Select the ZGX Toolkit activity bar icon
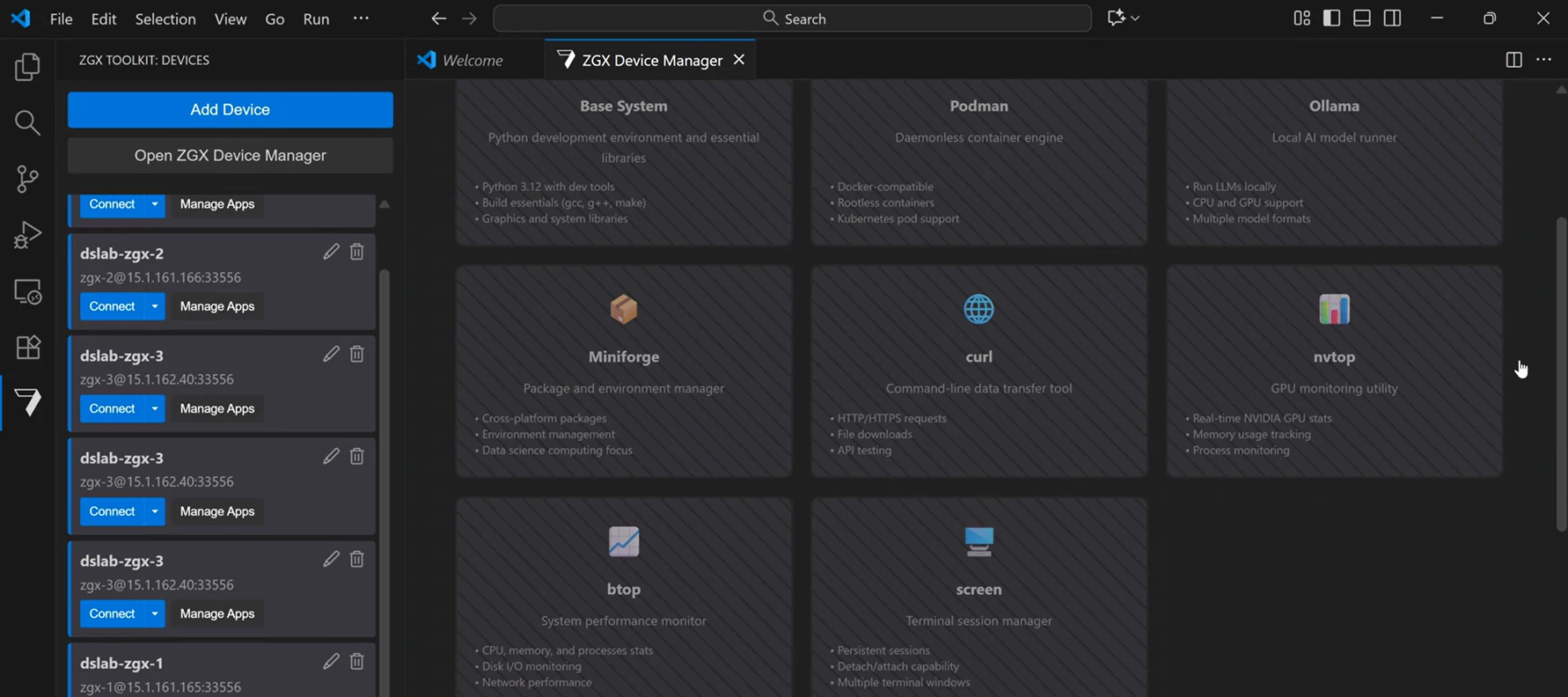 (x=27, y=402)
